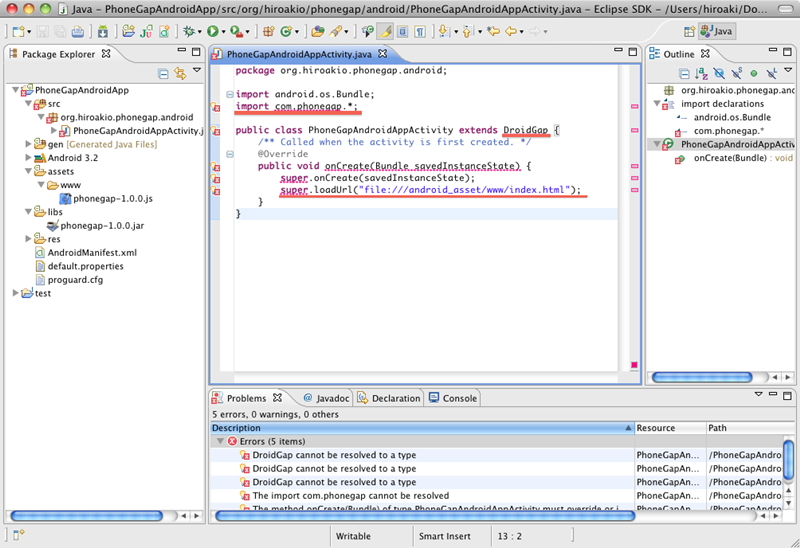
Task: Click the New Java Class icon
Action: 286,32
